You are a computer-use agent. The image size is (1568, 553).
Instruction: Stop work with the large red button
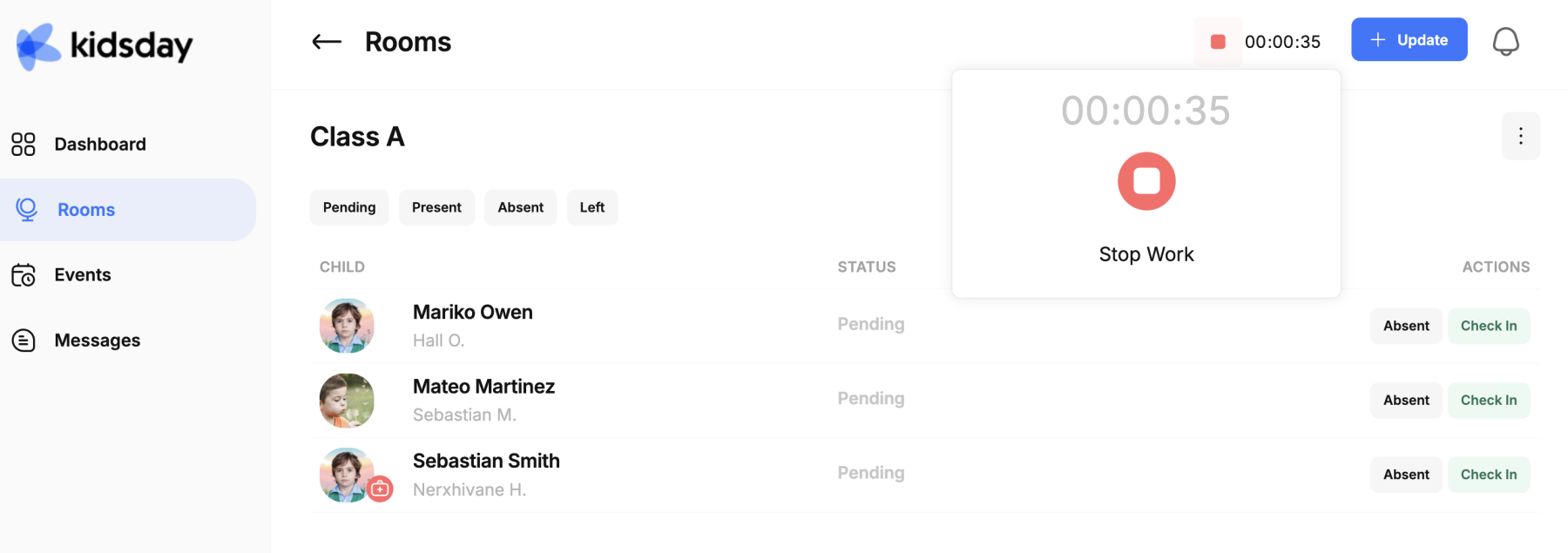click(1146, 181)
